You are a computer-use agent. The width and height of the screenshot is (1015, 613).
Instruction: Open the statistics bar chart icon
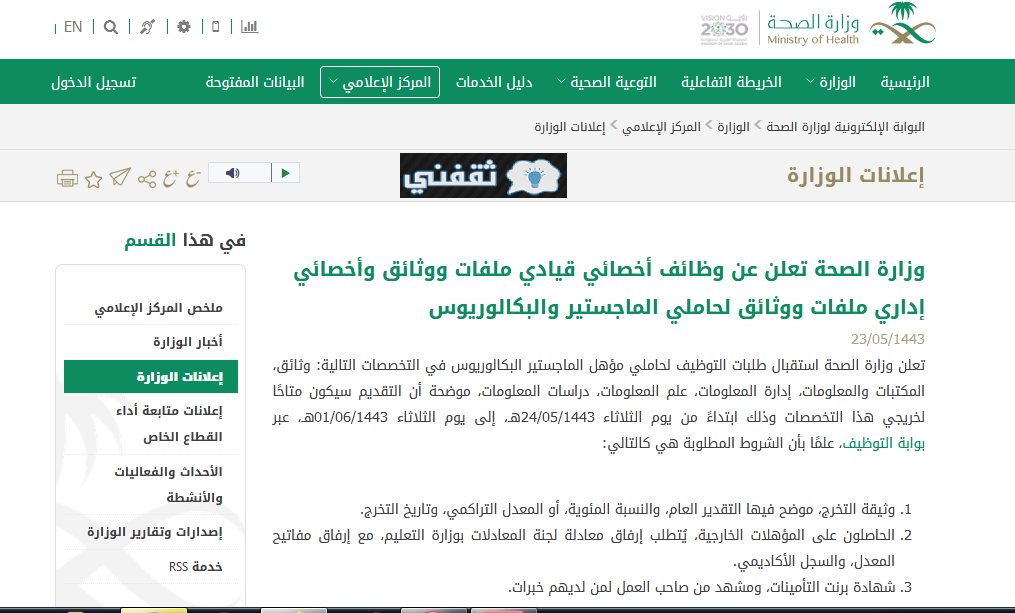coord(249,27)
